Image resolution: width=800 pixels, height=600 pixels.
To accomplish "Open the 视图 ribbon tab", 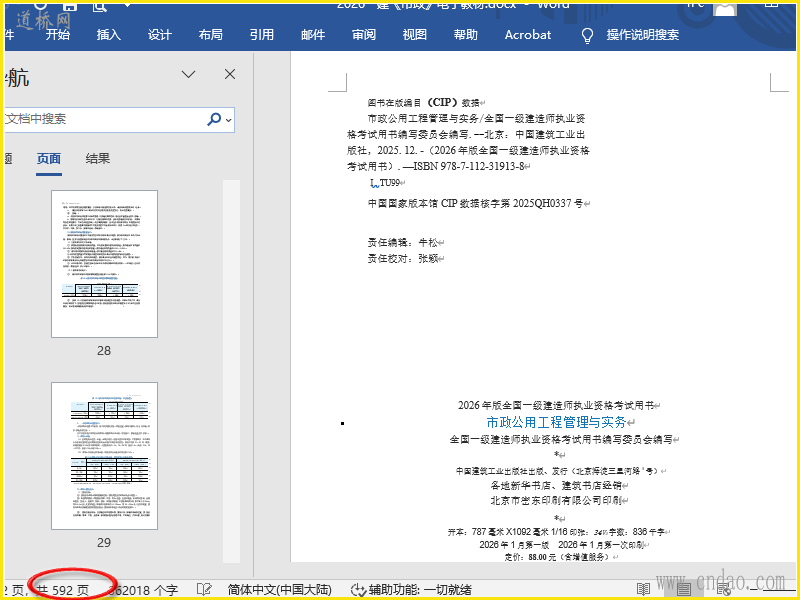I will pyautogui.click(x=415, y=35).
